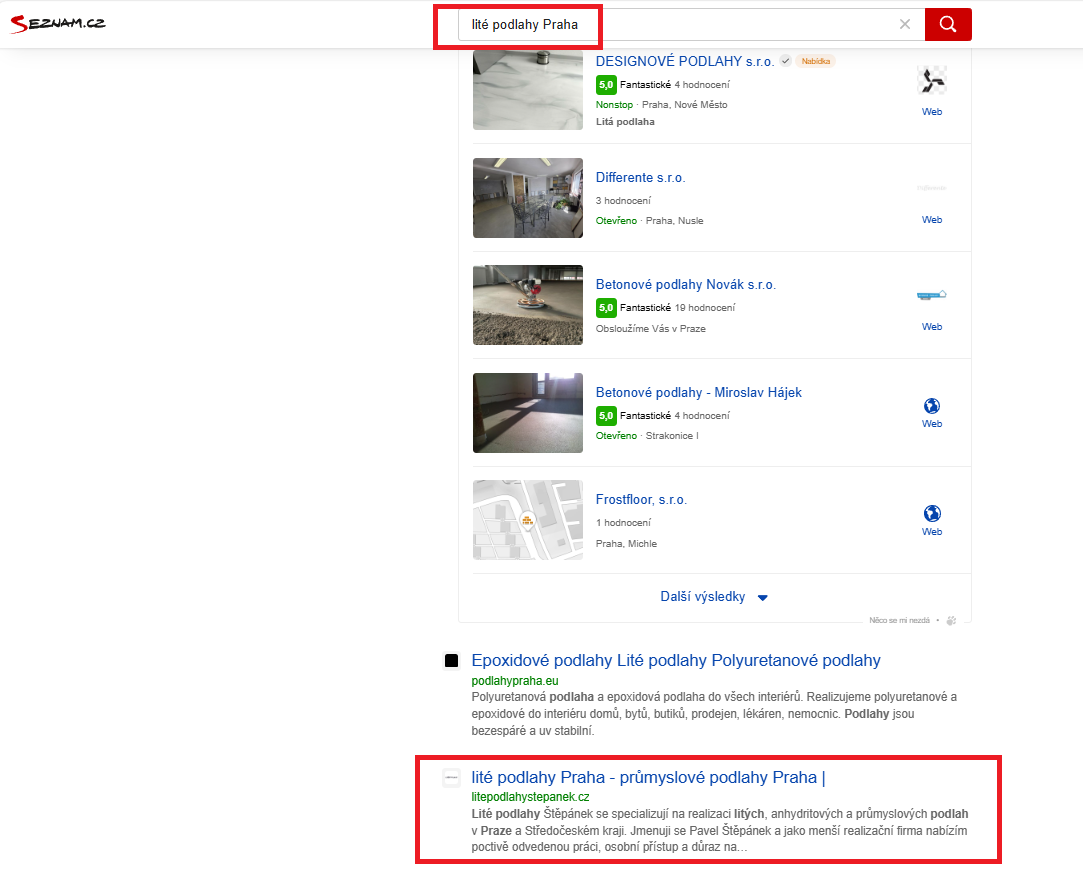Click the minus icon on the highlighted litepodlahystepanek result

pyautogui.click(x=452, y=776)
